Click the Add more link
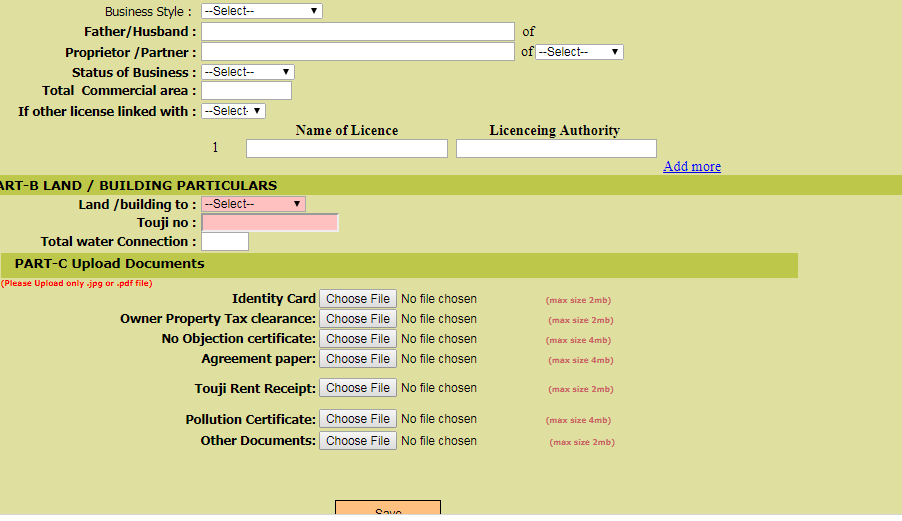 (691, 166)
